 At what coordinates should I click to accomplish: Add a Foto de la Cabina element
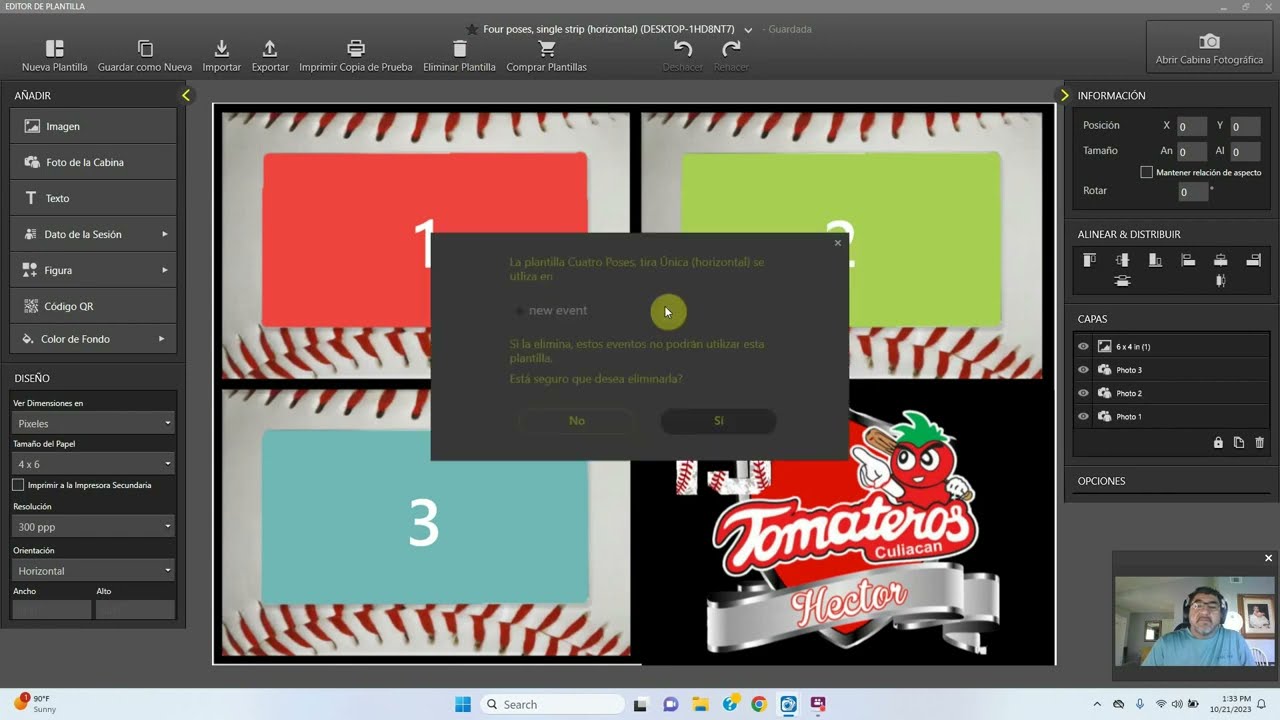pos(93,162)
